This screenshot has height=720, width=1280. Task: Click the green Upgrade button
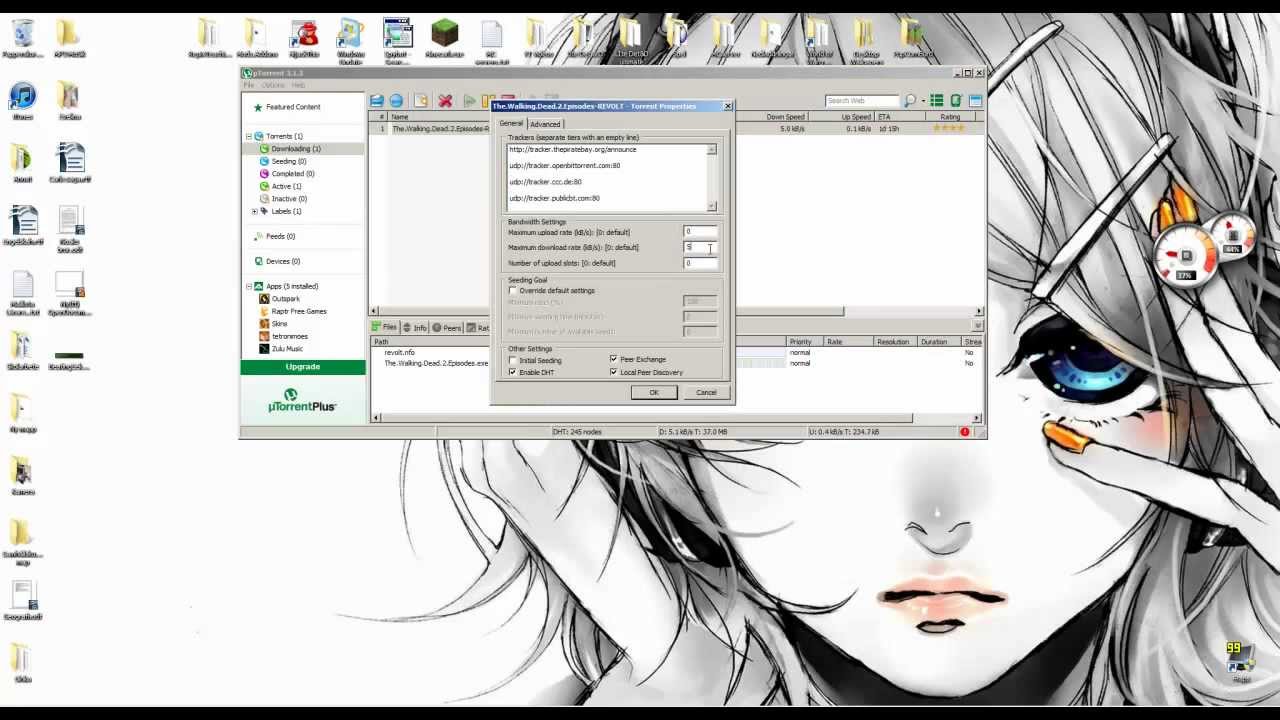pyautogui.click(x=303, y=367)
